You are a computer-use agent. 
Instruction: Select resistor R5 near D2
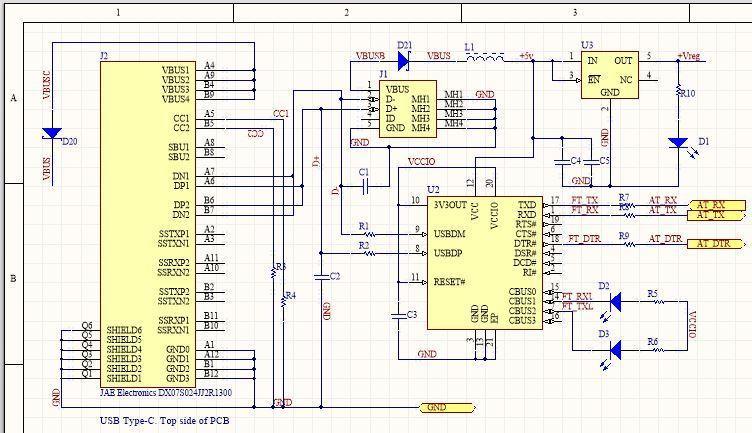click(658, 302)
